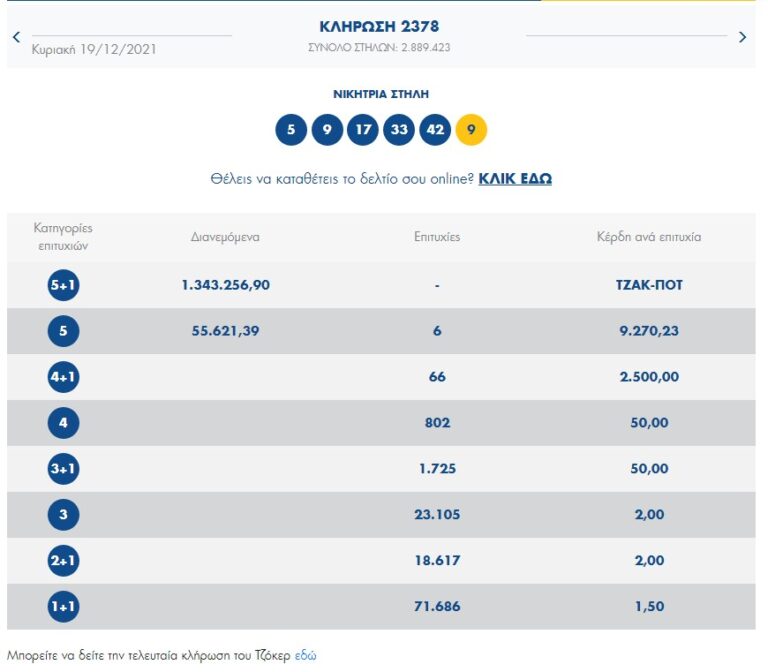Select the 4+1 category badge
The image size is (768, 672).
click(x=63, y=377)
